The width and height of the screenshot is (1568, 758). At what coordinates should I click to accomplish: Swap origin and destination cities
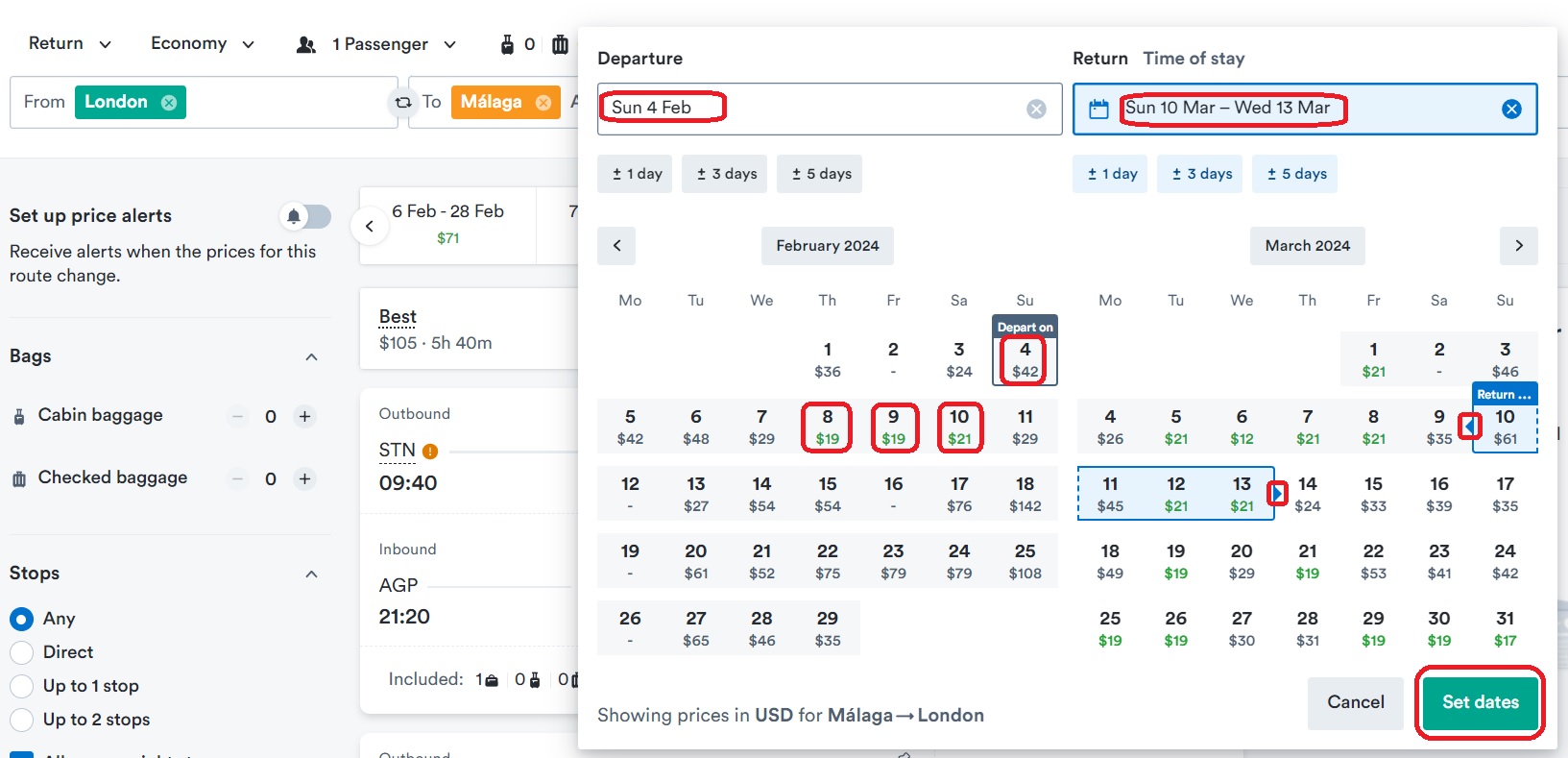point(403,102)
